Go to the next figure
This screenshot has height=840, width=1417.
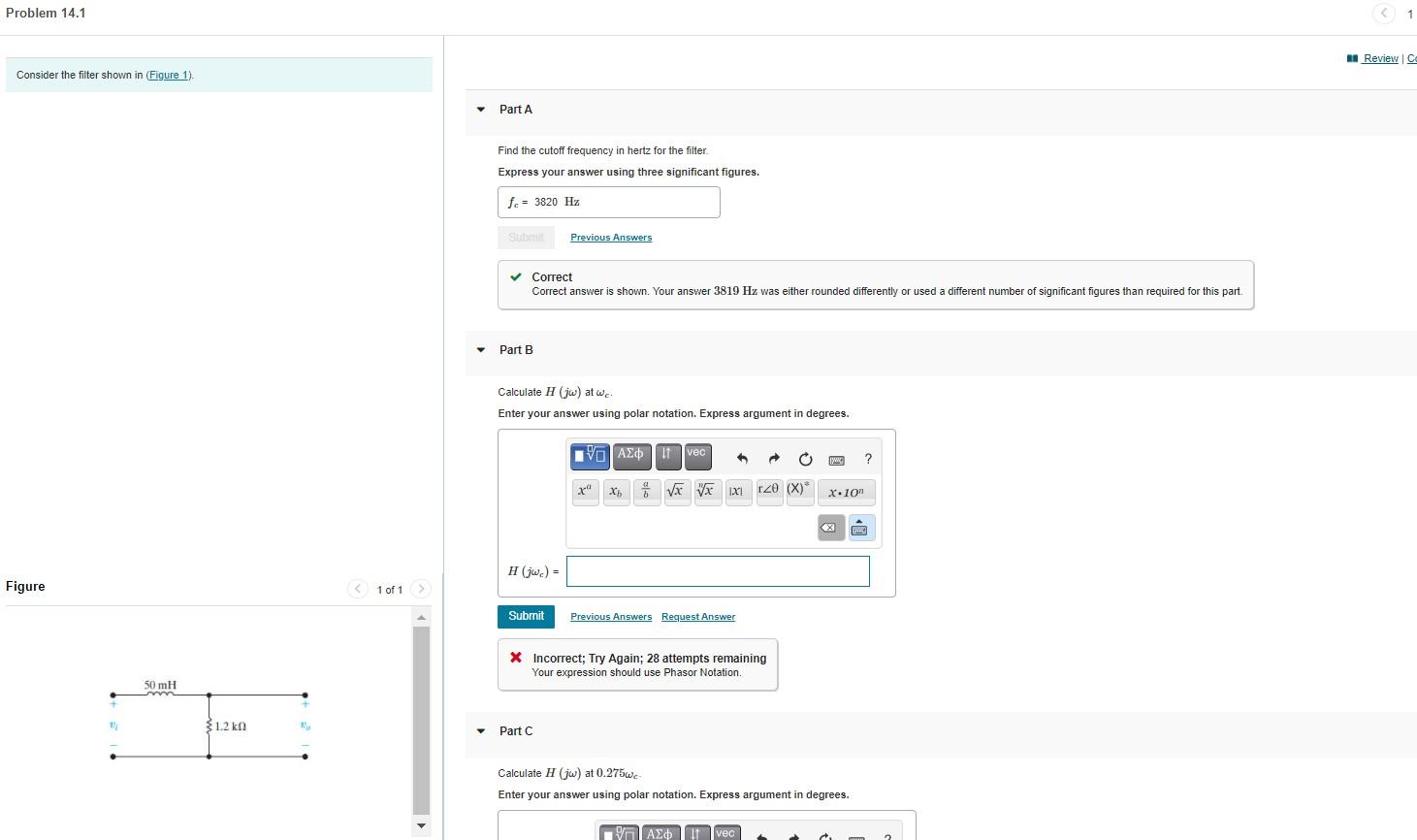(421, 589)
